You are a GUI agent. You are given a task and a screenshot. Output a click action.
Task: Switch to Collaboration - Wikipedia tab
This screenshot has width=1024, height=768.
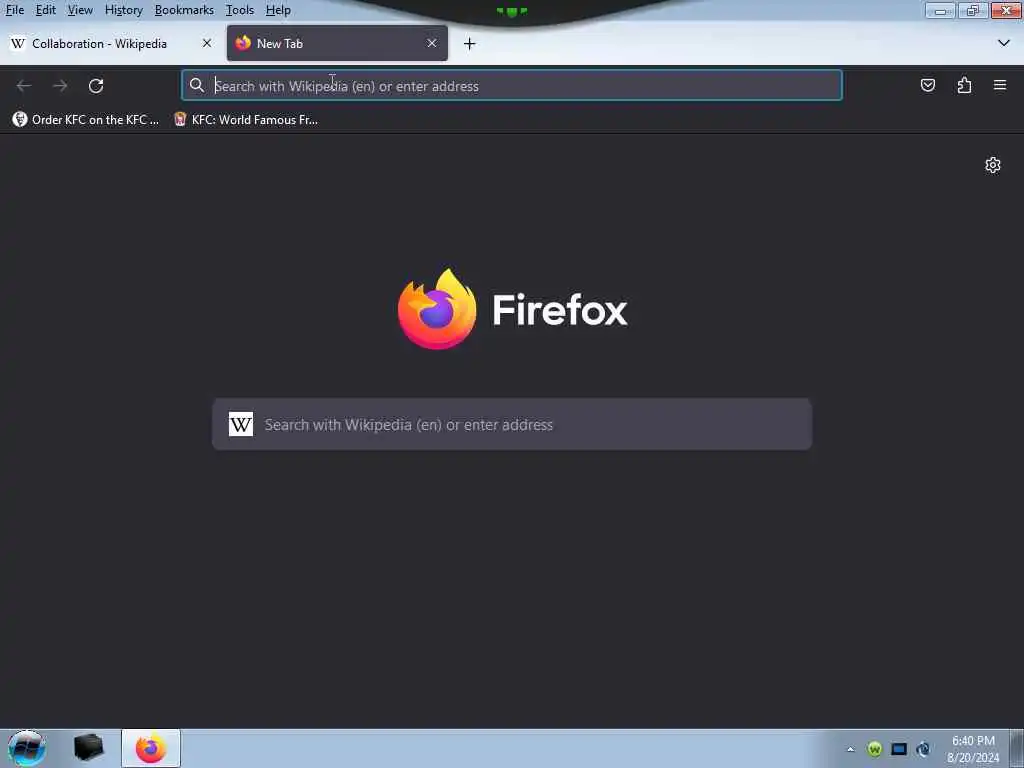[x=111, y=43]
